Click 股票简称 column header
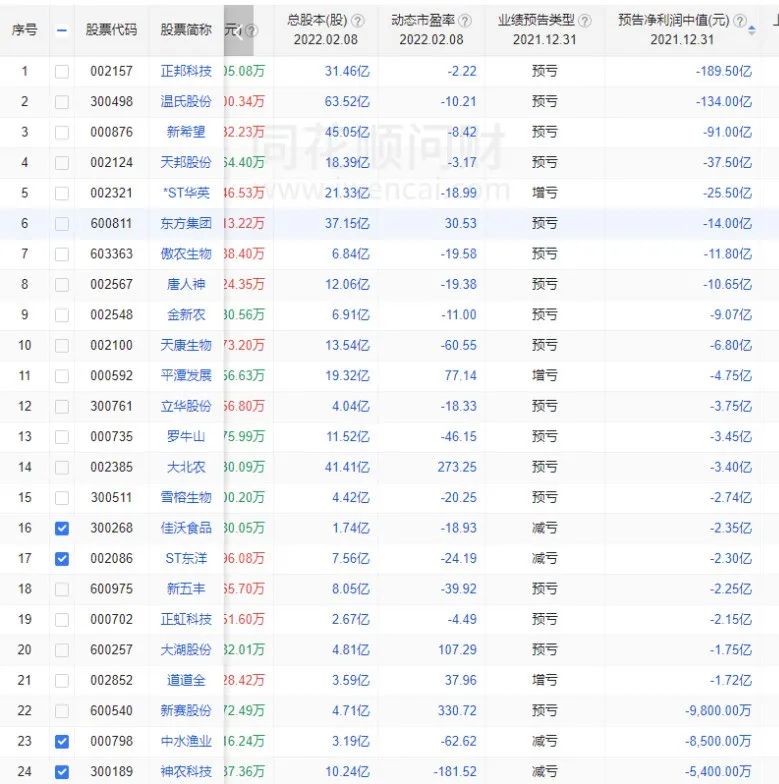The width and height of the screenshot is (779, 784). tap(186, 30)
